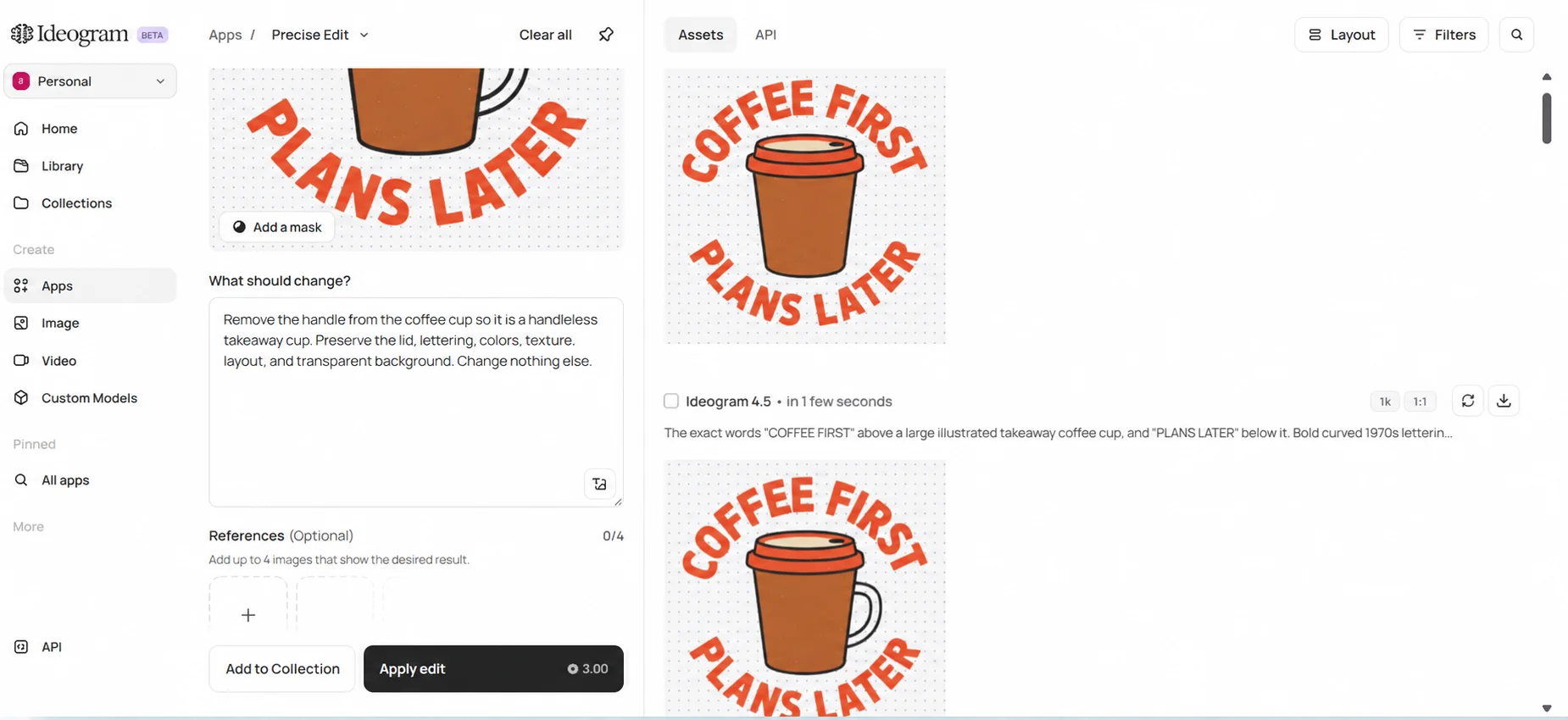Click the What should change text box
1568x720 pixels.
pyautogui.click(x=416, y=402)
